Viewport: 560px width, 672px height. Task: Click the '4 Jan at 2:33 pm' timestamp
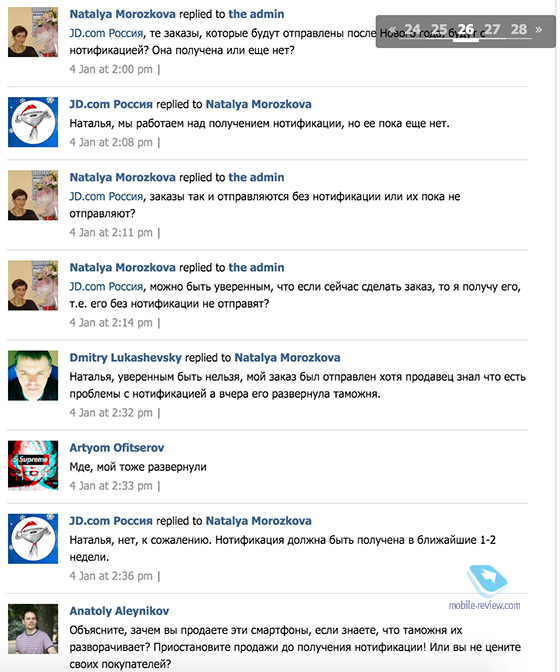(111, 486)
